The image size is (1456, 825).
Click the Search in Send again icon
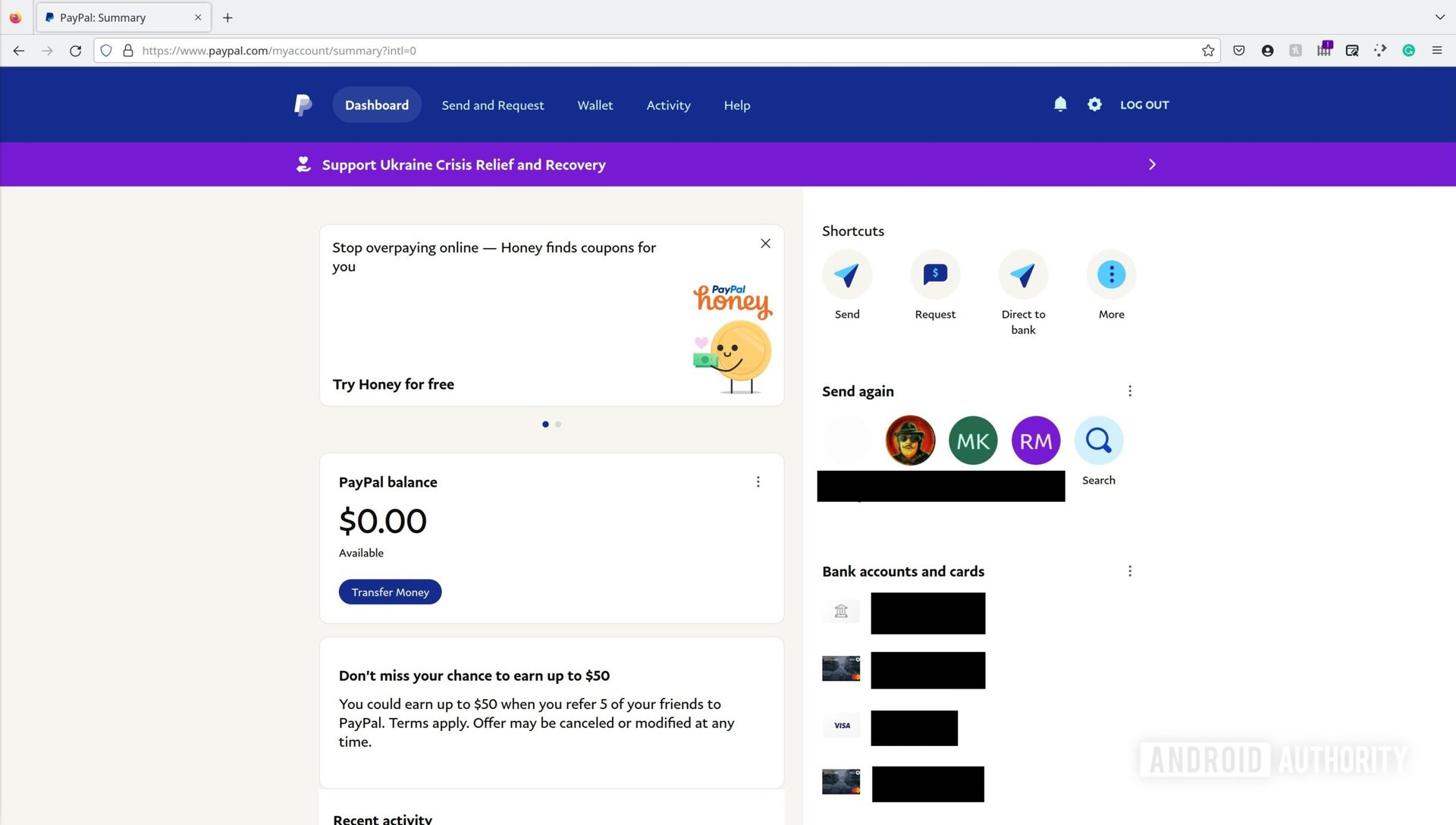1099,440
